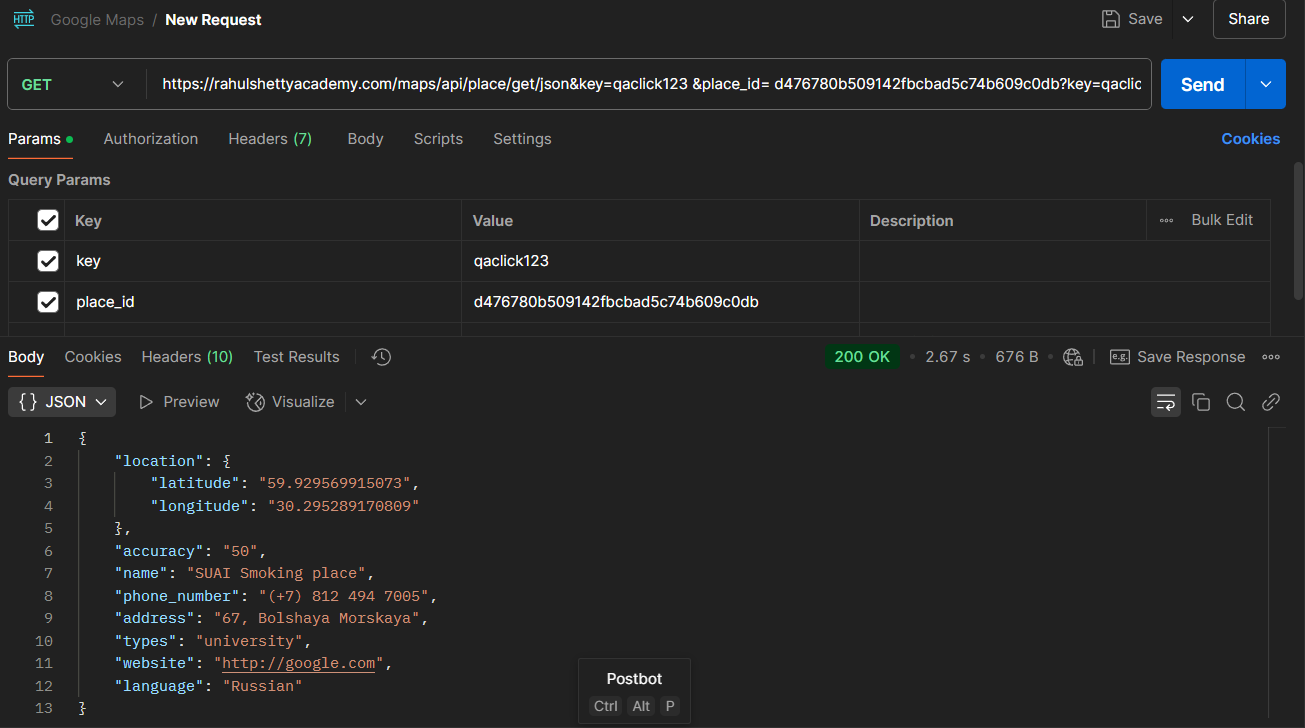This screenshot has width=1305, height=728.
Task: Click the 676 B response size
Action: coord(1017,357)
